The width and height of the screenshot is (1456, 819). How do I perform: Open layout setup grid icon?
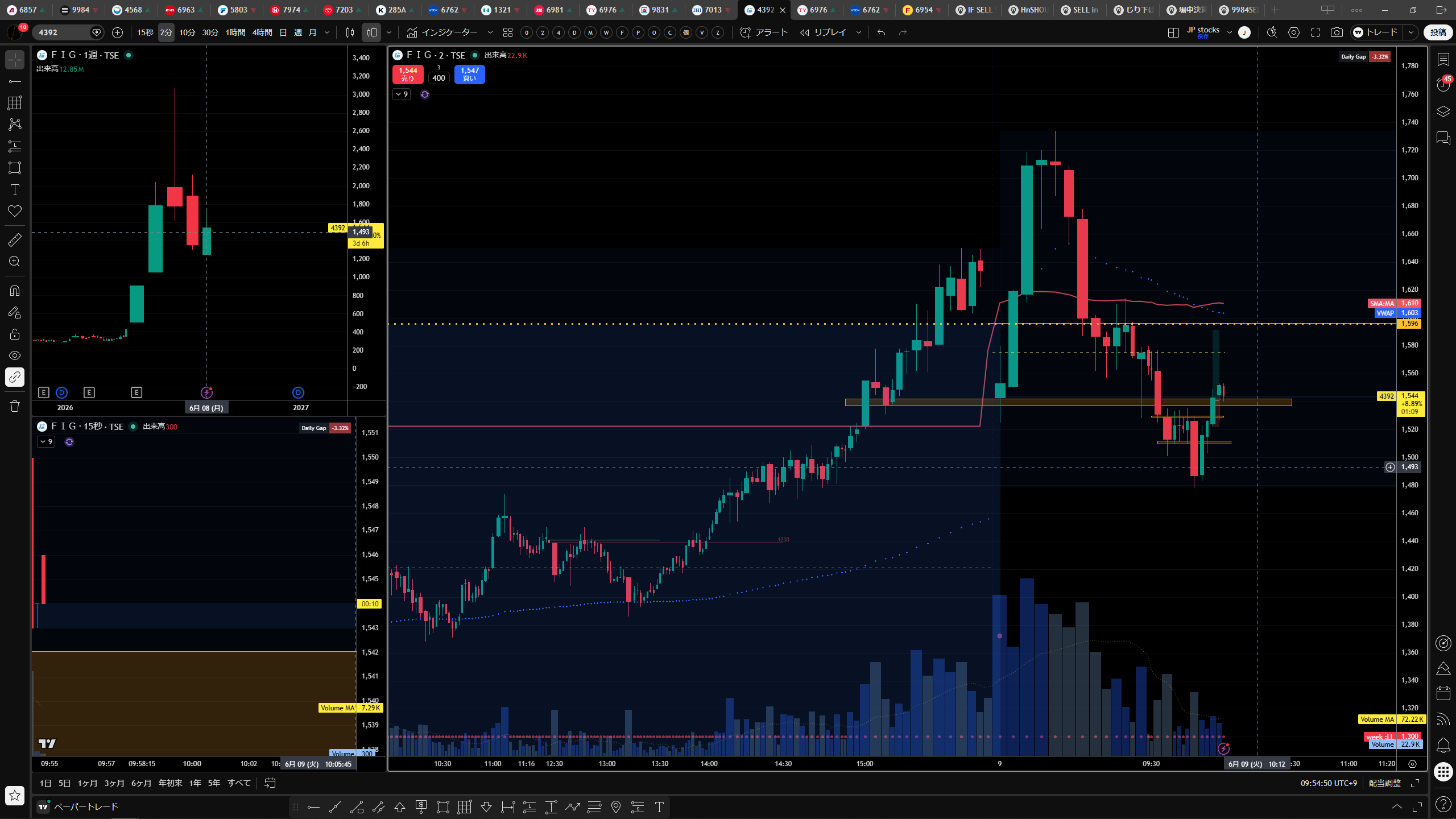pyautogui.click(x=1173, y=32)
